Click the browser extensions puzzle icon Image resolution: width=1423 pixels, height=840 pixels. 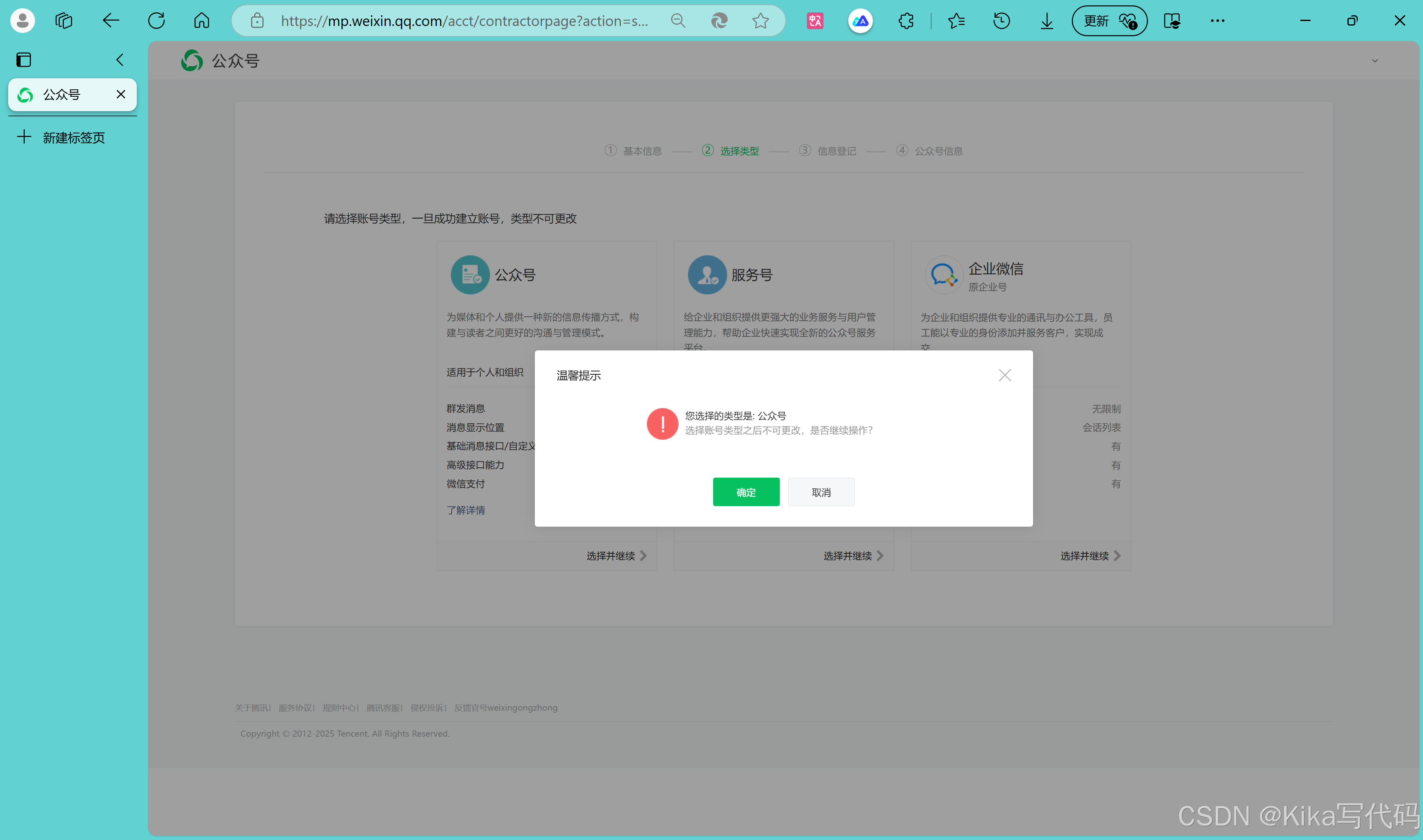pyautogui.click(x=906, y=21)
